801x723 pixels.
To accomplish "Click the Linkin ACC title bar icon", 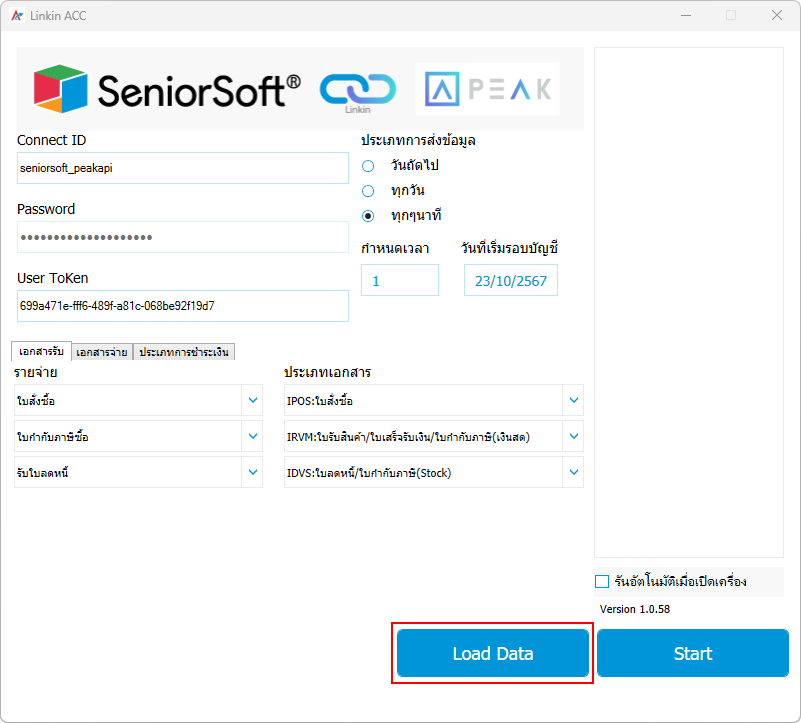I will [17, 16].
